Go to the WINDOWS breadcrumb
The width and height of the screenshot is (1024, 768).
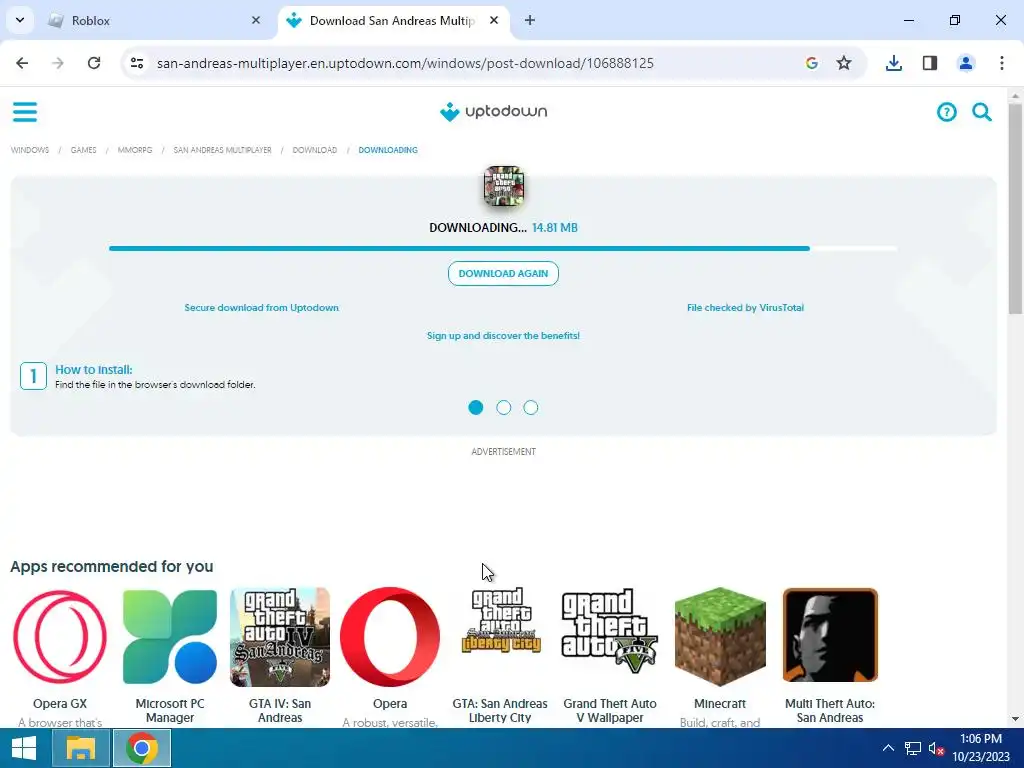[30, 150]
